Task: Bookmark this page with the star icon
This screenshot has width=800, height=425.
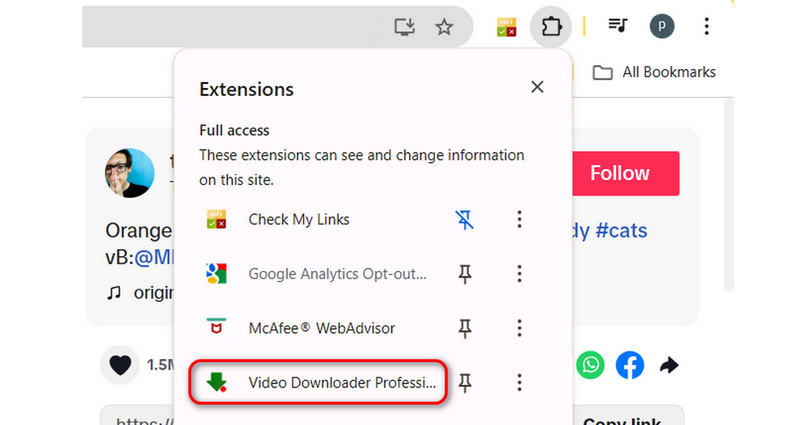Action: tap(444, 27)
